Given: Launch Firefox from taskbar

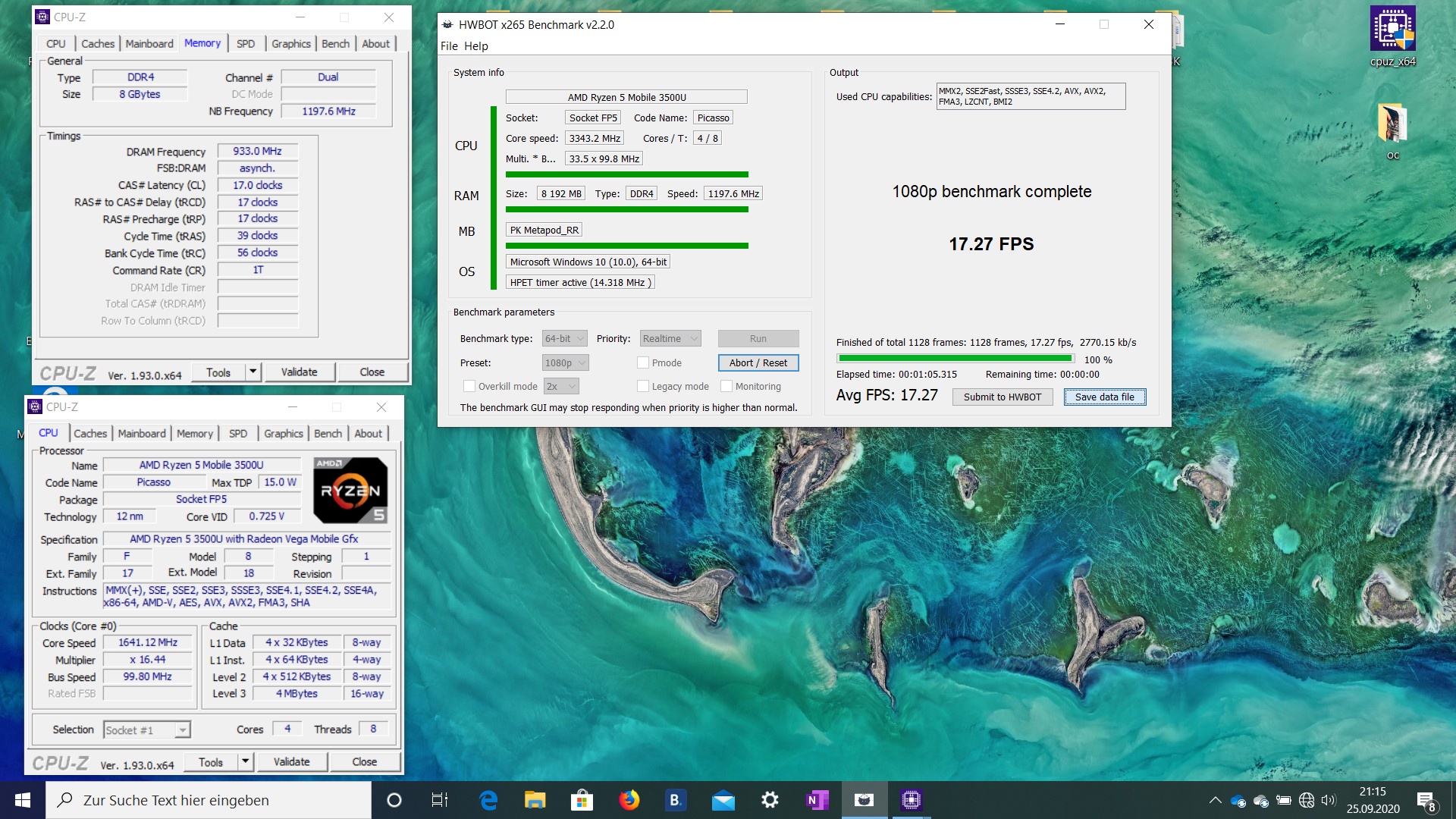Looking at the screenshot, I should point(629,800).
